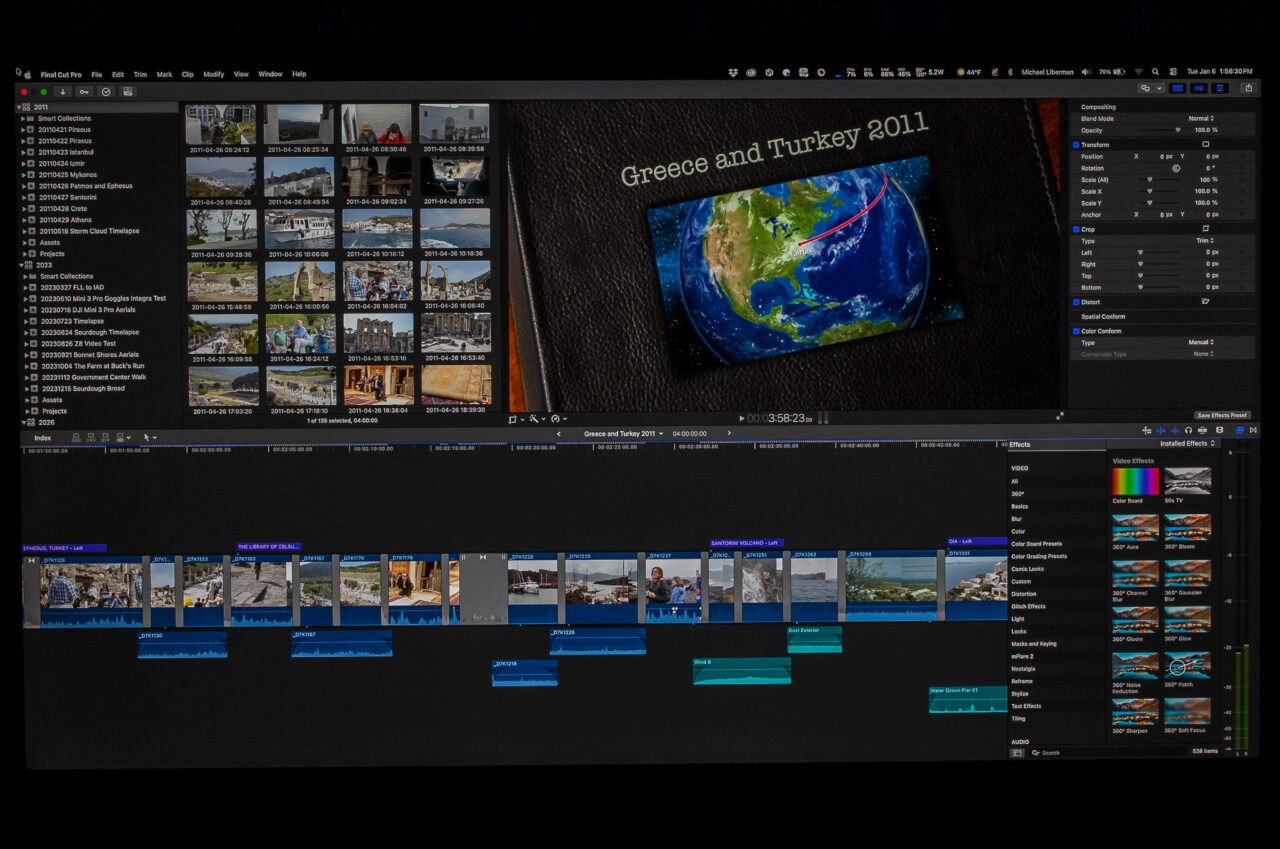Uncheck the Transform checkbox
Viewport: 1280px width, 849px height.
[x=1076, y=145]
